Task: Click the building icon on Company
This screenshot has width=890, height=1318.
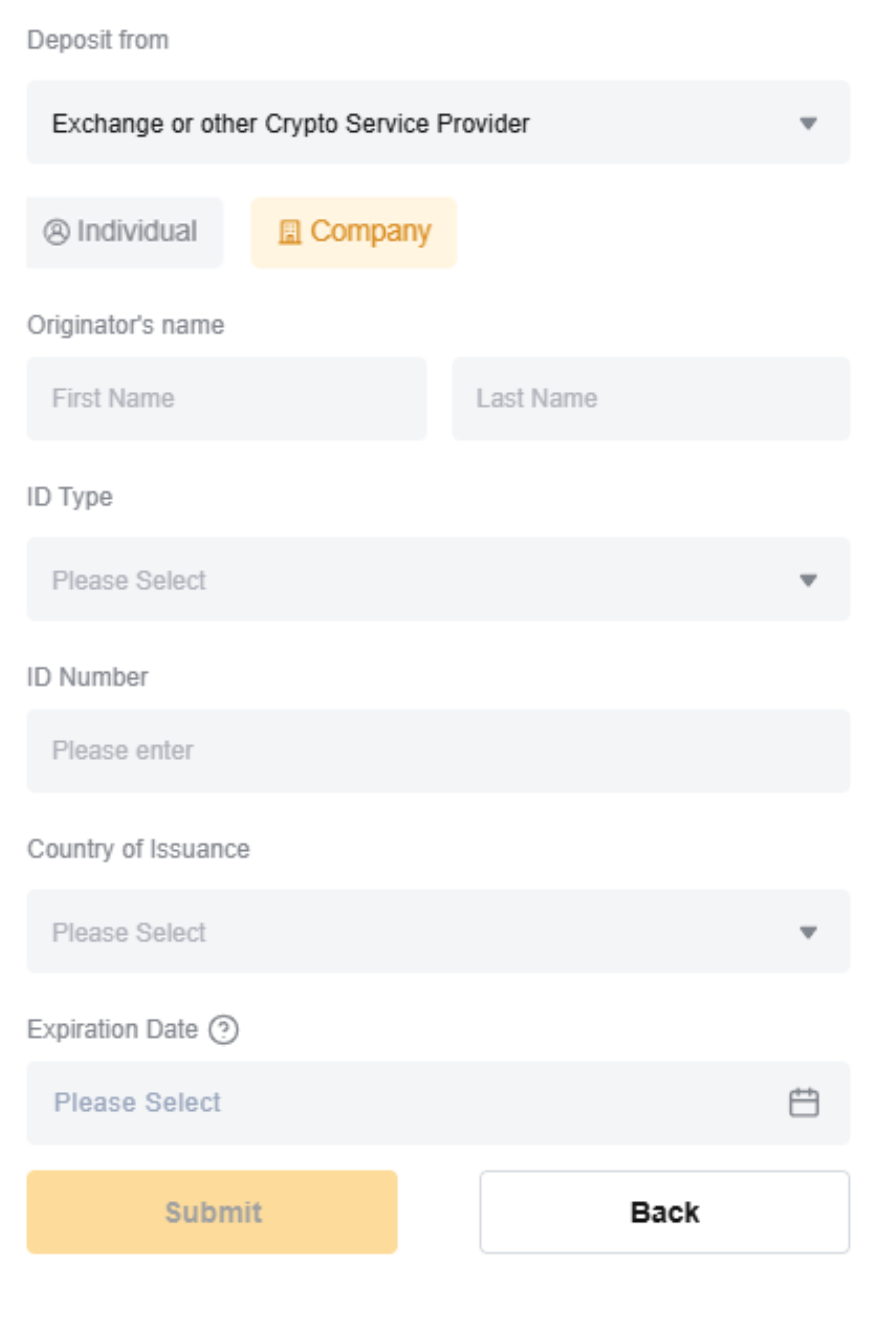Action: click(289, 233)
